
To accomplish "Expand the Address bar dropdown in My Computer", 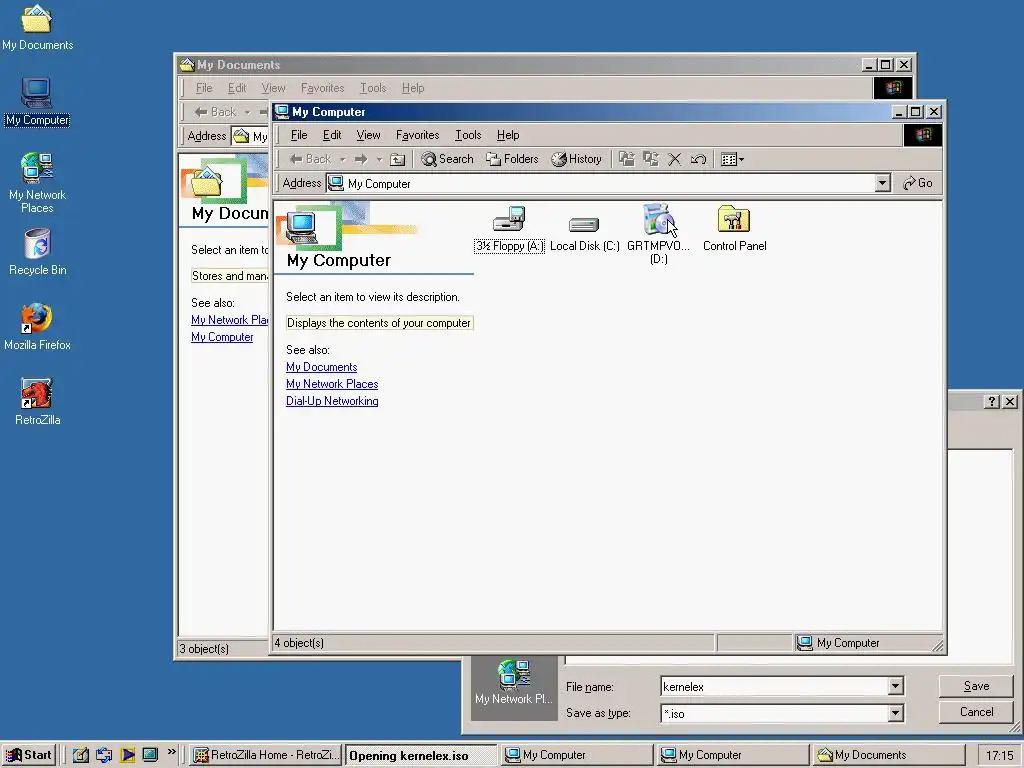I will pyautogui.click(x=882, y=184).
